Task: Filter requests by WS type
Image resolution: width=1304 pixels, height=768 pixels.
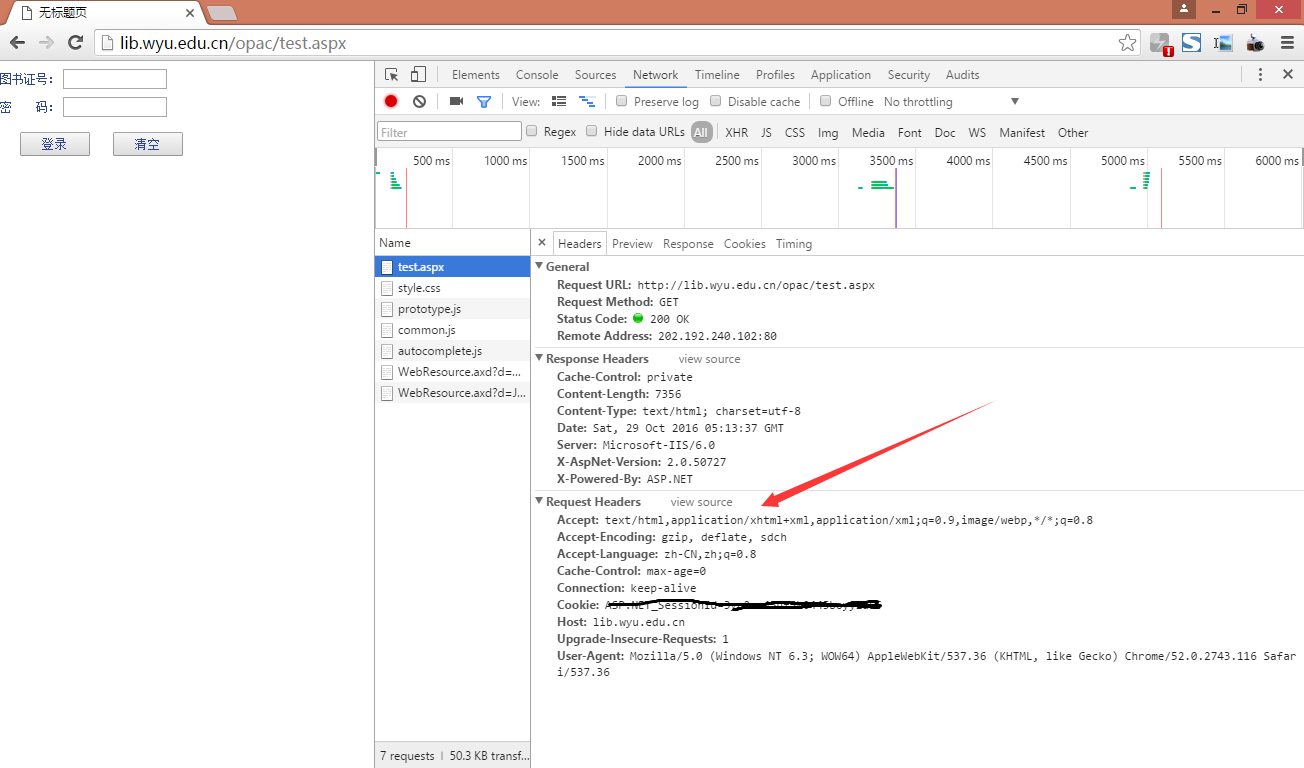Action: coord(977,132)
